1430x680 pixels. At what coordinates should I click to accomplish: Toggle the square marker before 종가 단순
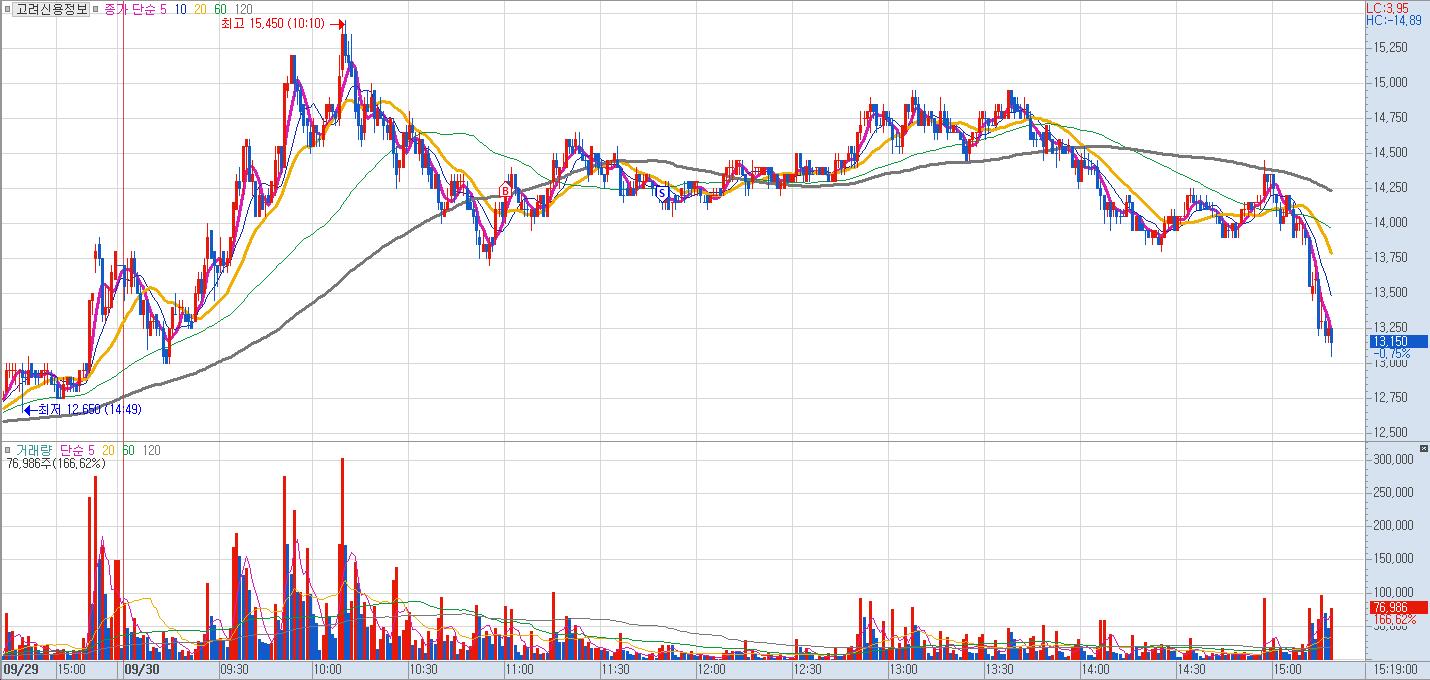(96, 9)
